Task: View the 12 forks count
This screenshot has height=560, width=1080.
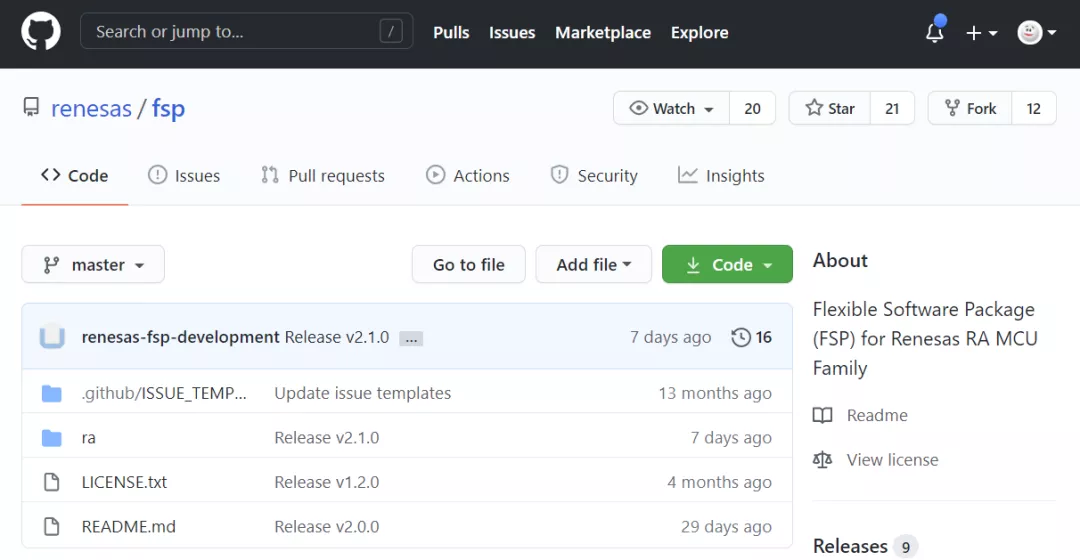Action: coord(1033,108)
